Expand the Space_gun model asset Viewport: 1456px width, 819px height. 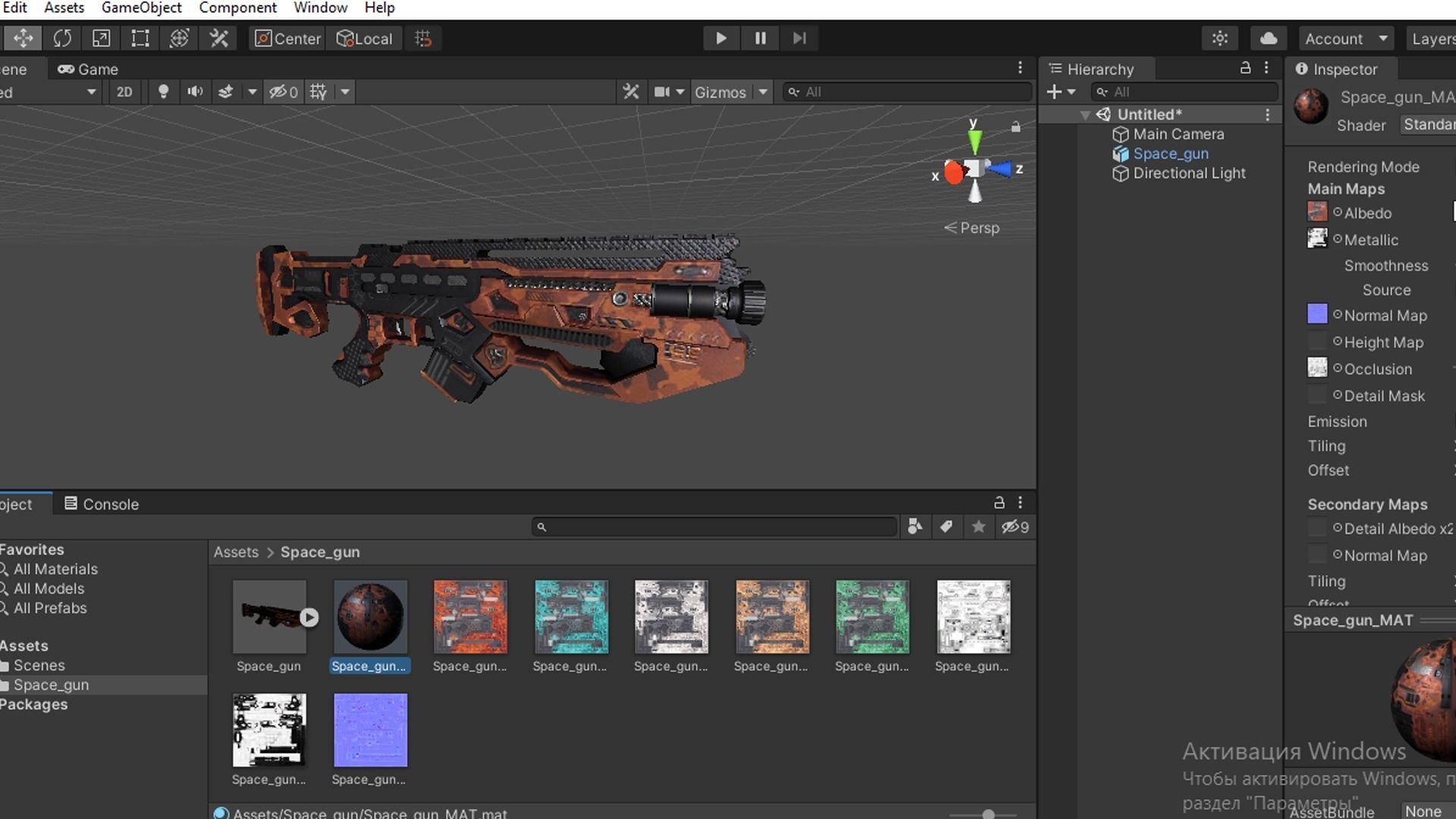tap(309, 617)
